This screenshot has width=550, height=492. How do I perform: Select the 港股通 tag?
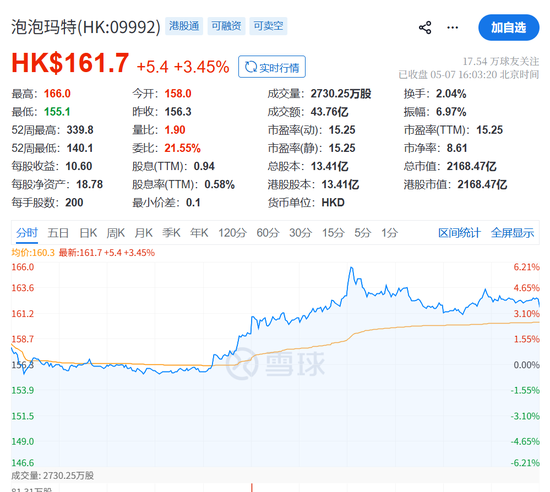[x=184, y=26]
